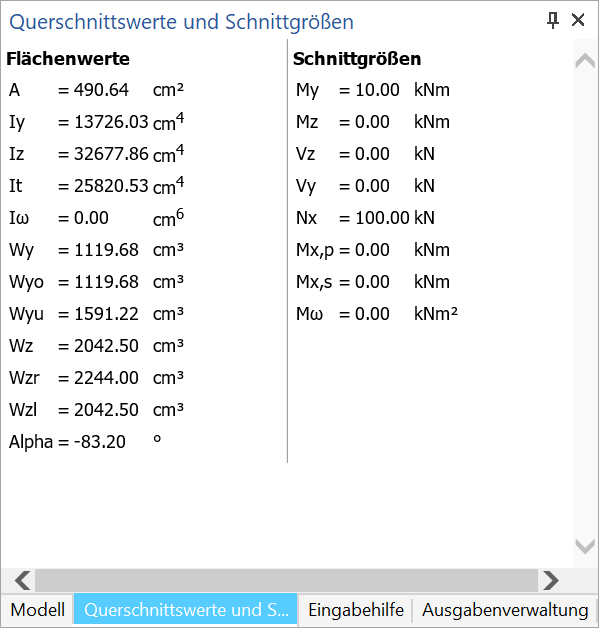This screenshot has width=599, height=628.
Task: Close the Querschnittswerte und Schnittgrößen panel
Action: coord(578,20)
